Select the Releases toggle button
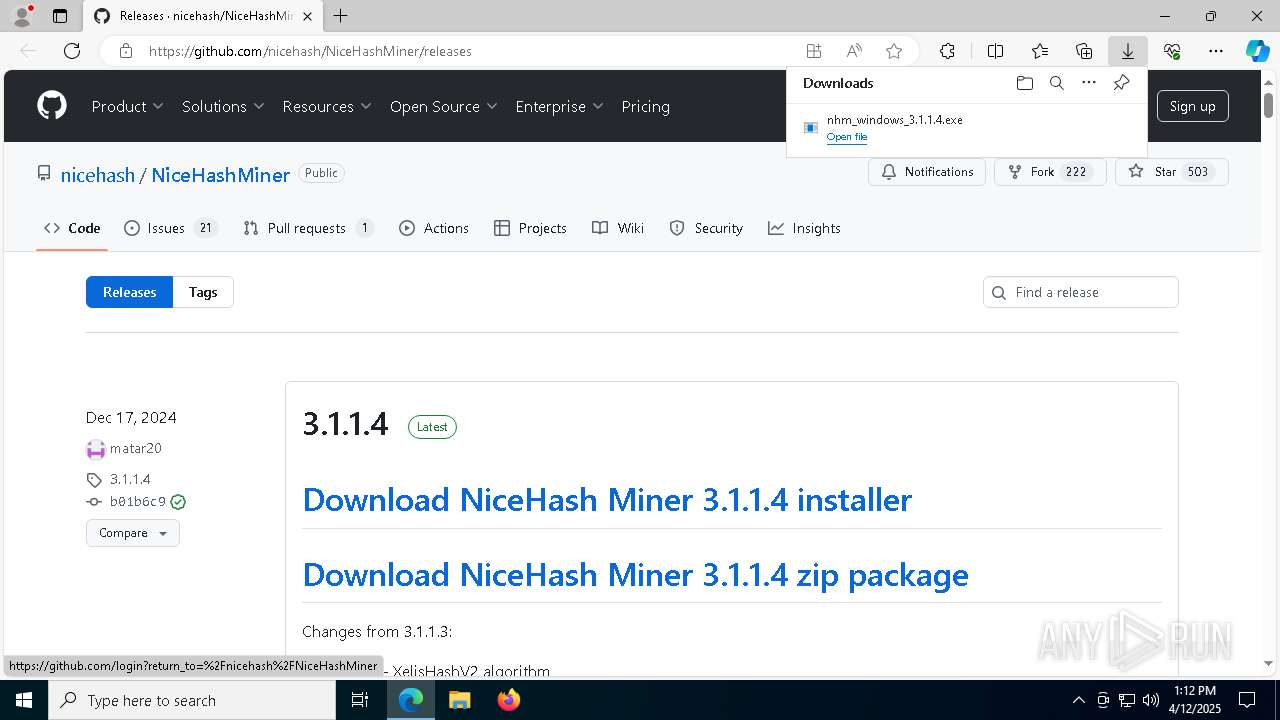 129,292
